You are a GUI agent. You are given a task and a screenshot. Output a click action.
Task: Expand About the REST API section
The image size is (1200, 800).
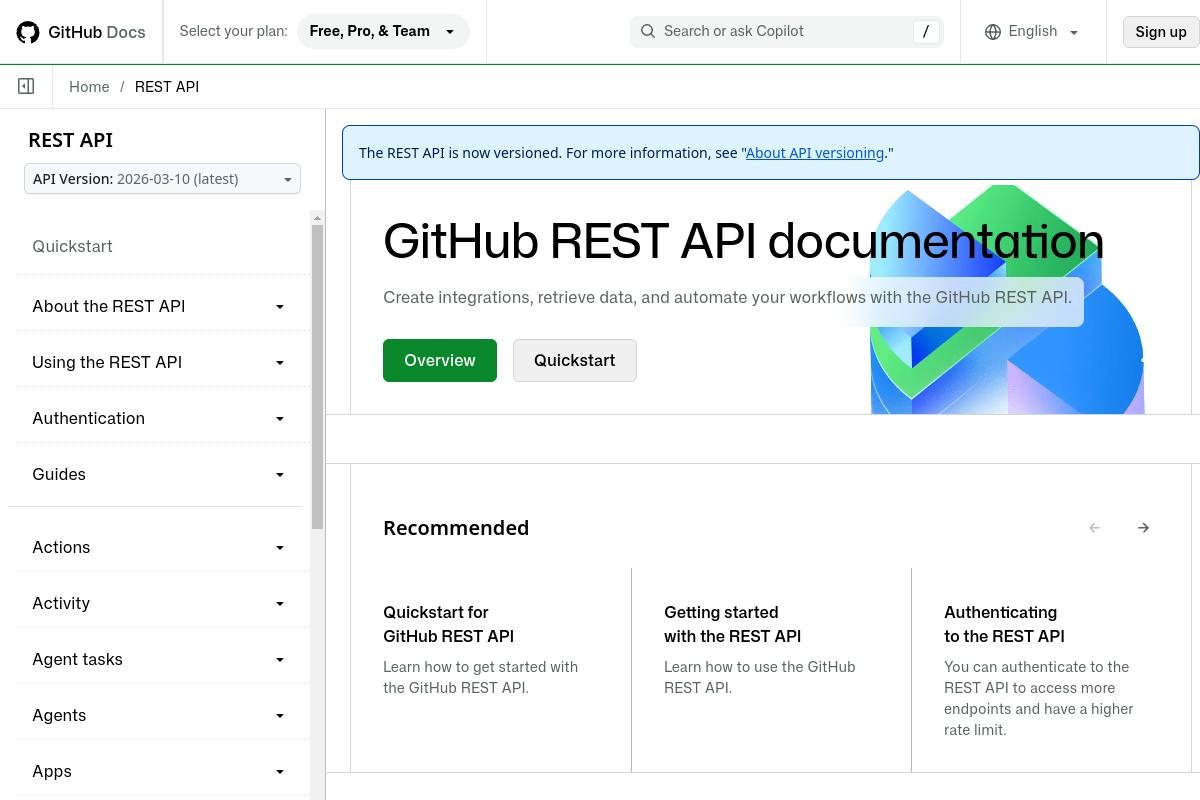159,306
